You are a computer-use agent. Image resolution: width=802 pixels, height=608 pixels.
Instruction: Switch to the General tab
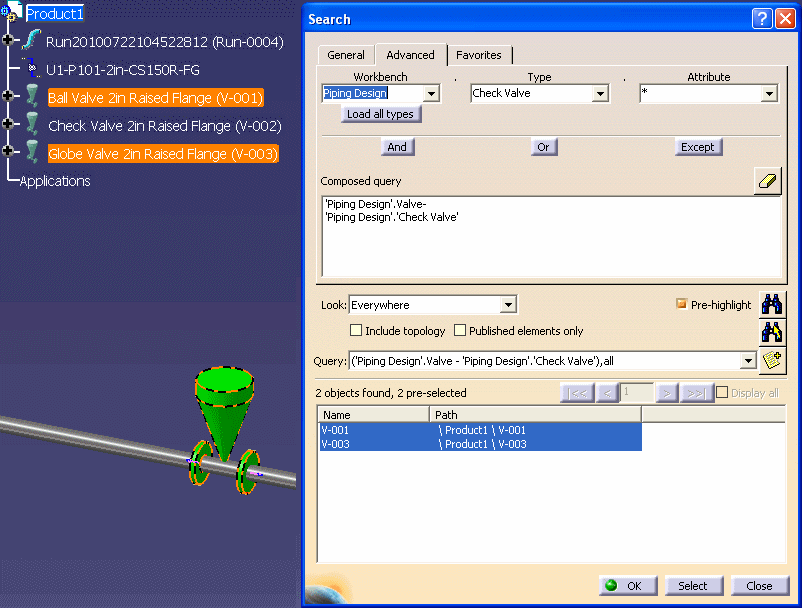tap(346, 55)
